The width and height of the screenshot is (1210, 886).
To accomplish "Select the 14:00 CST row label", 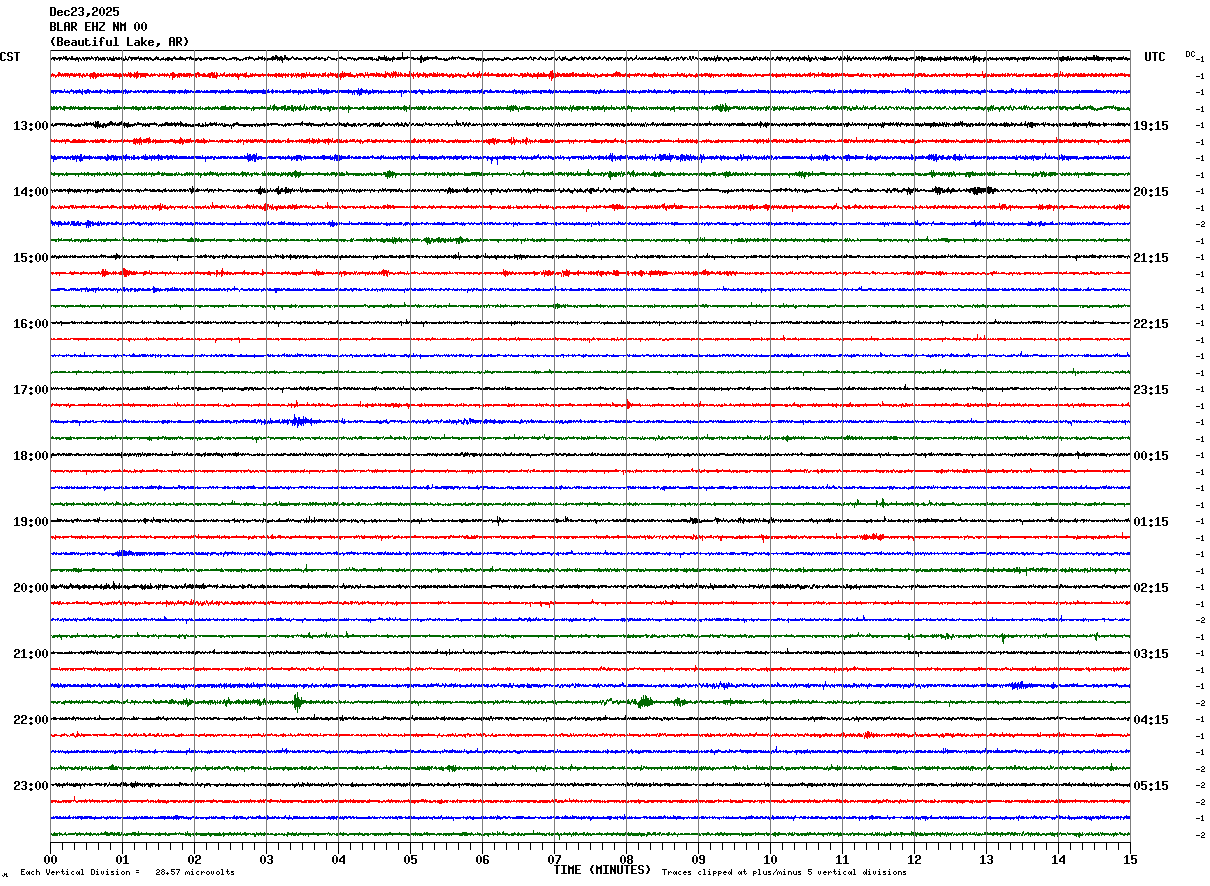I will pyautogui.click(x=30, y=192).
